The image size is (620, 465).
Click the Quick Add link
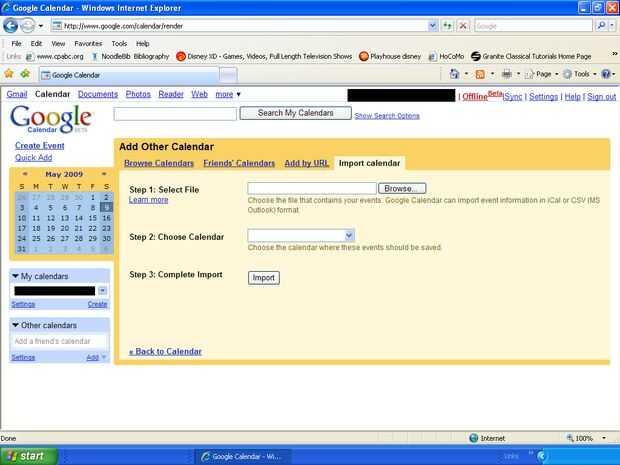34,157
